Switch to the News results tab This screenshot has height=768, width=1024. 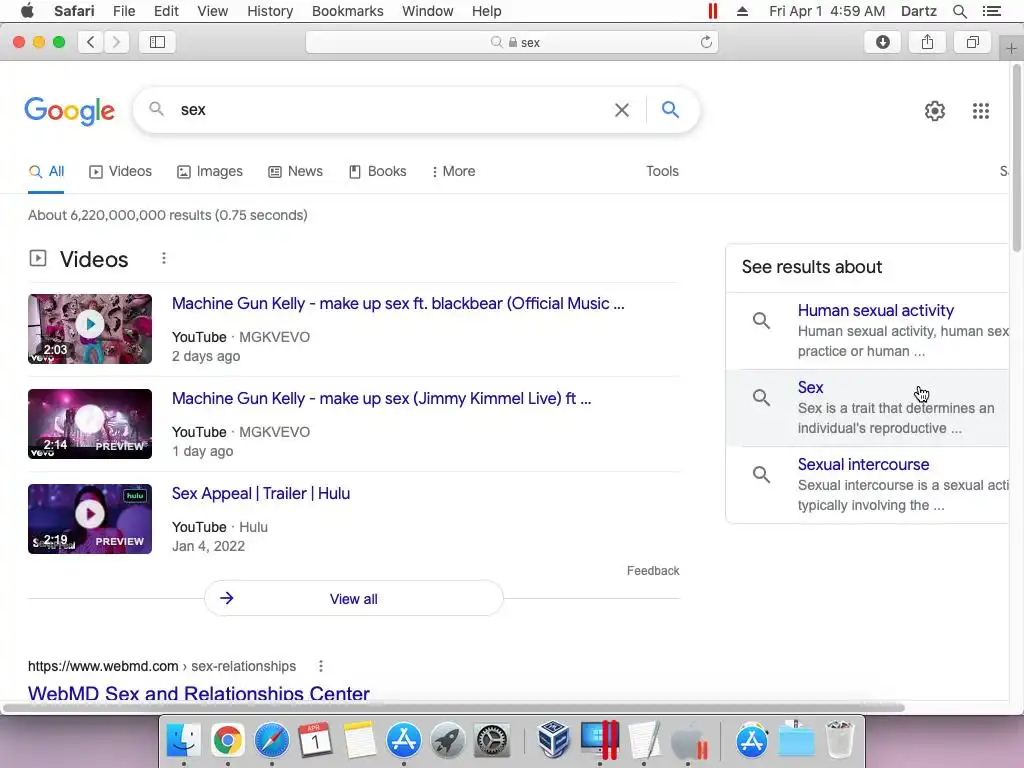[x=295, y=171]
